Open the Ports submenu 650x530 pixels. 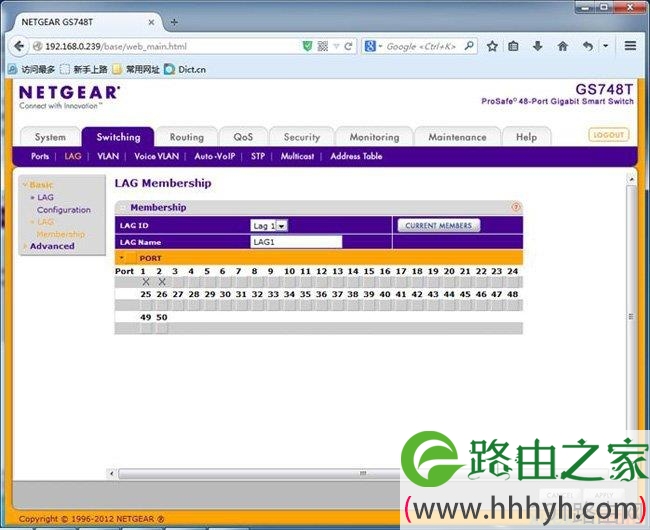coord(40,156)
